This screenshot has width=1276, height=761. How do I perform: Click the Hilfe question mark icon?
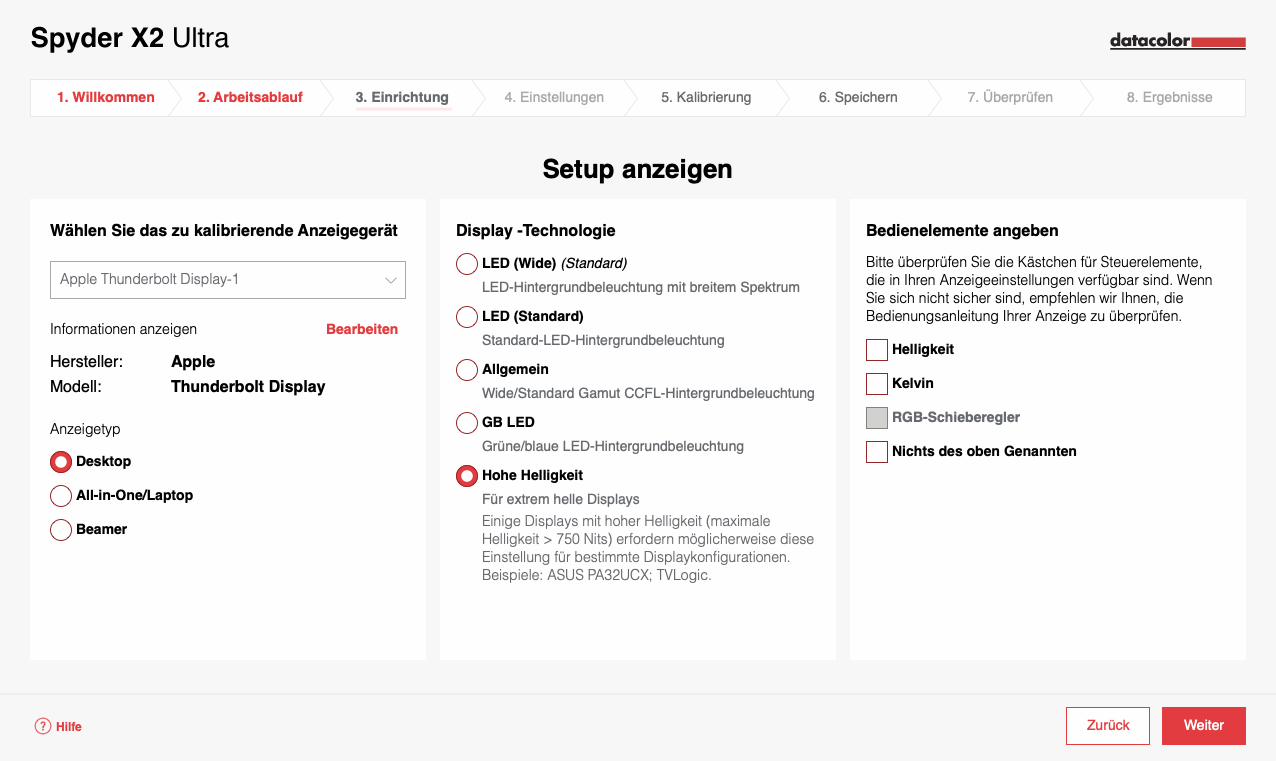pyautogui.click(x=43, y=727)
